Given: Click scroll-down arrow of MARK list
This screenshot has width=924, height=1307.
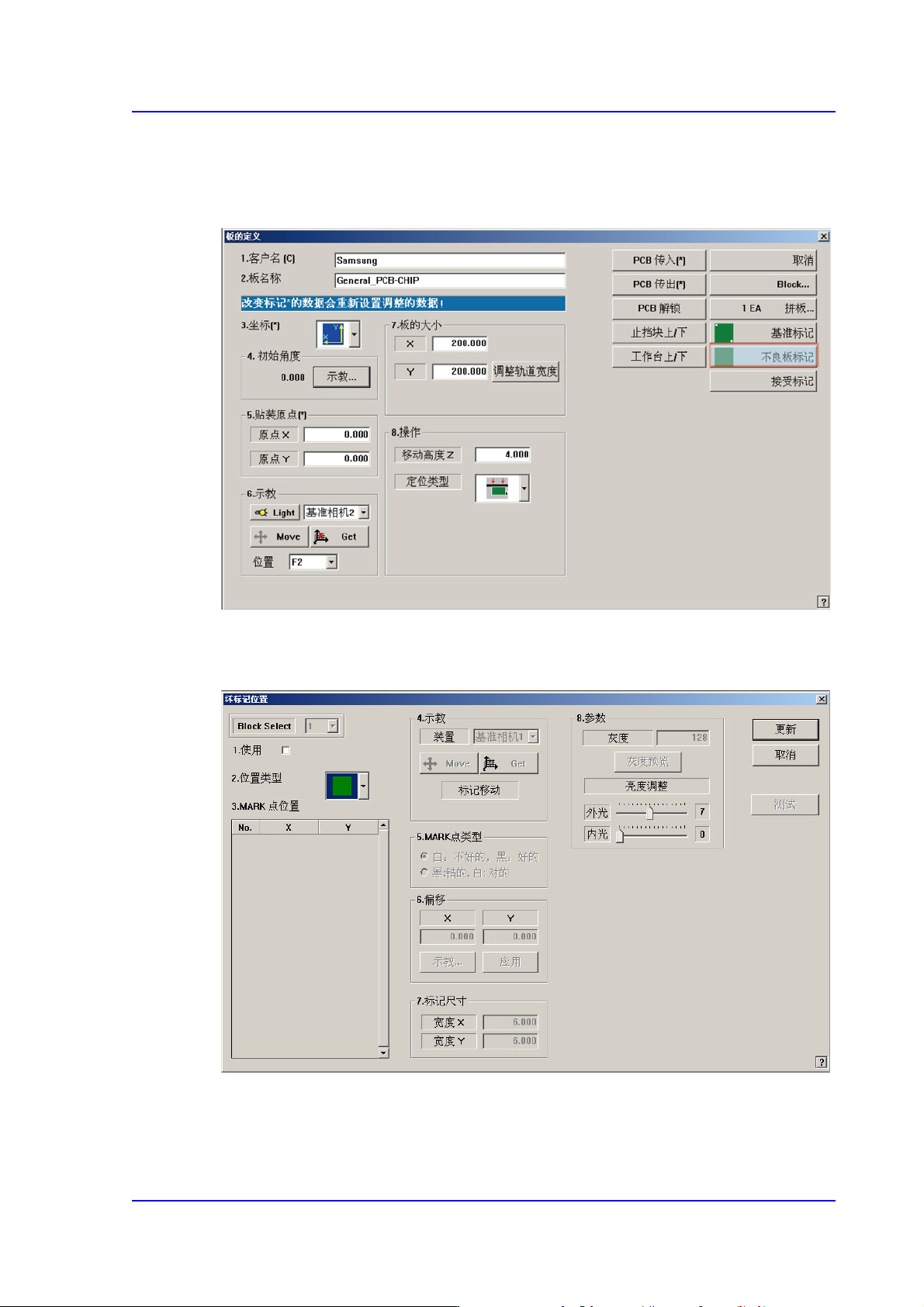Looking at the screenshot, I should (383, 1053).
